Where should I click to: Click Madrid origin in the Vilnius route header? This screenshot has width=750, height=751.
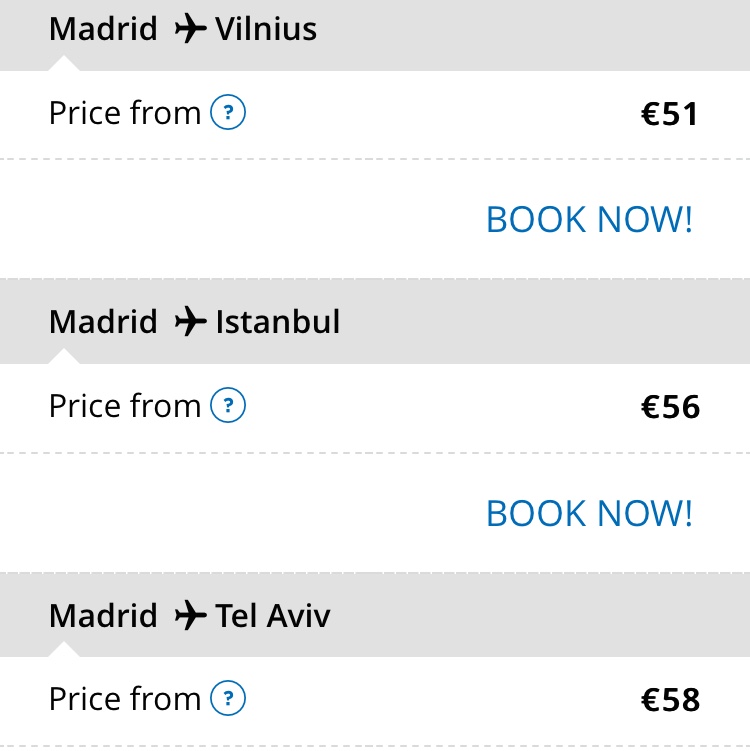coord(103,29)
